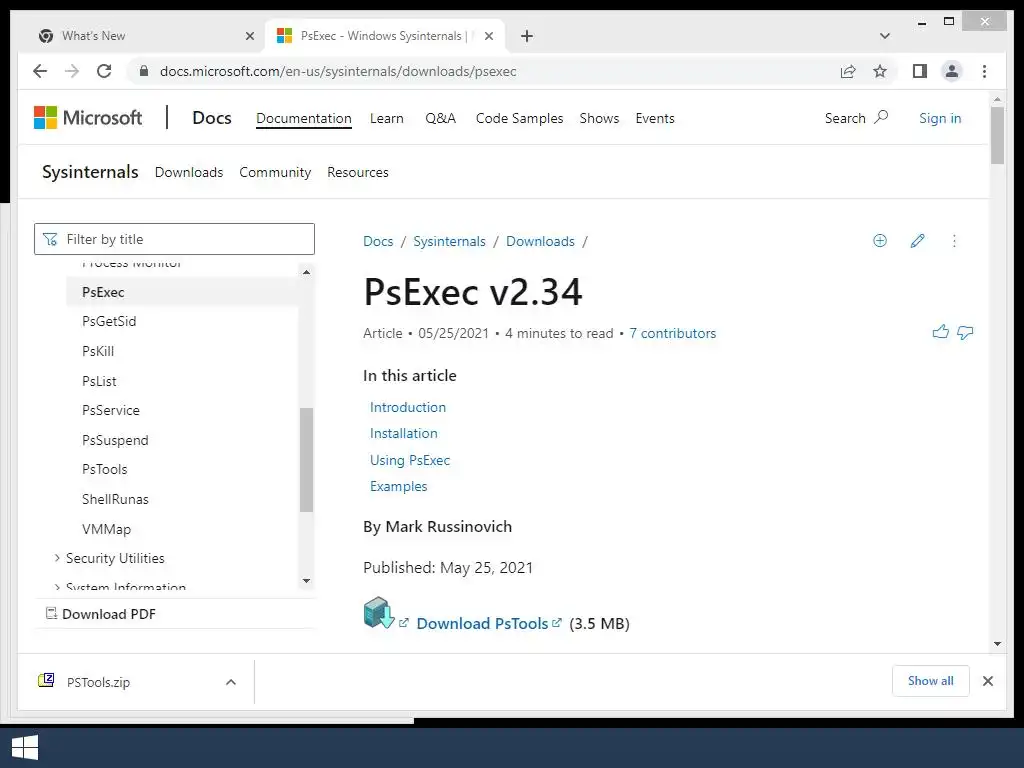Give thumbs up feedback
1024x768 pixels.
[940, 332]
